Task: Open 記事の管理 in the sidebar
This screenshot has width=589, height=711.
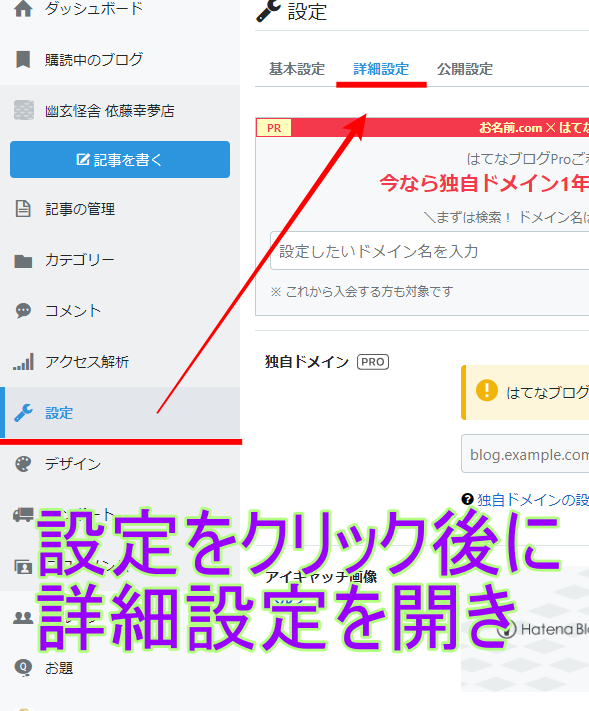Action: [x=80, y=209]
